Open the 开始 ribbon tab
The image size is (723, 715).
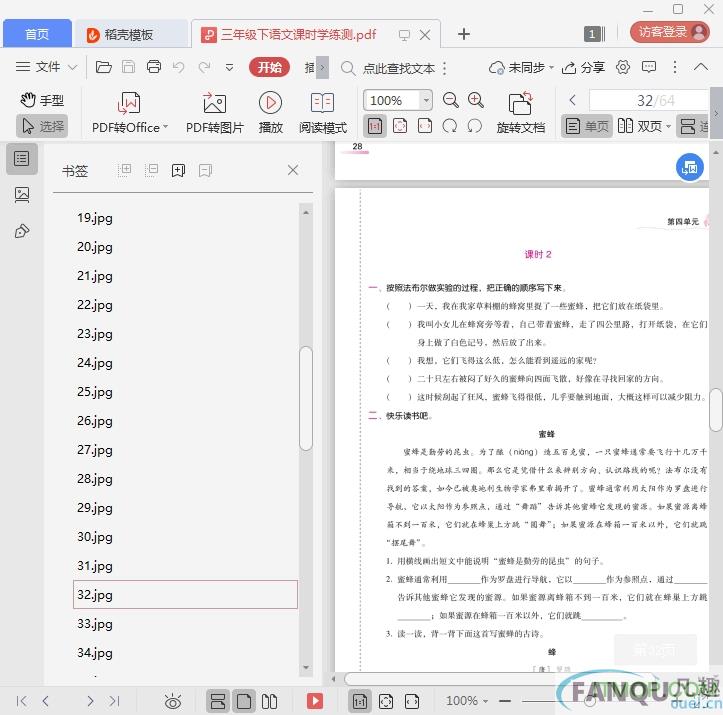(269, 67)
